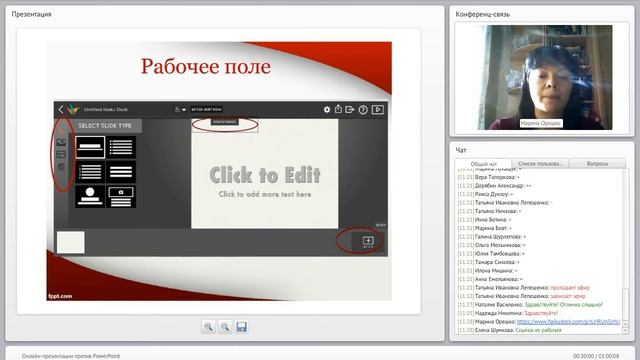The image size is (640, 360).
Task: Click the Марина Орешко name label on video
Action: coord(541,123)
